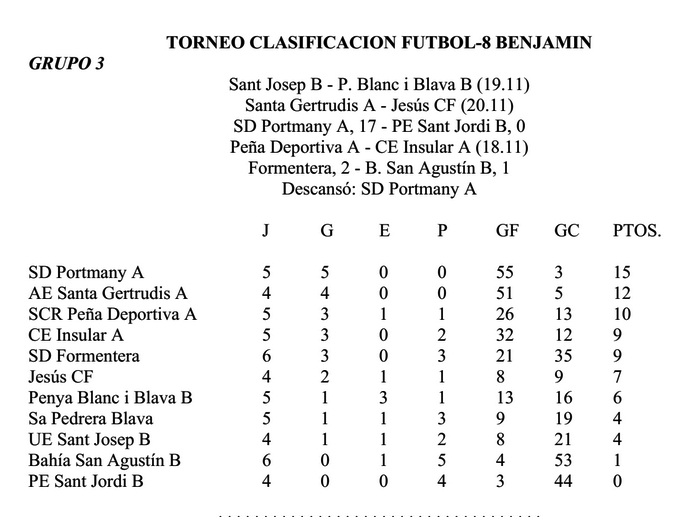The height and width of the screenshot is (517, 698).
Task: Select the GC column header
Action: pos(567,231)
